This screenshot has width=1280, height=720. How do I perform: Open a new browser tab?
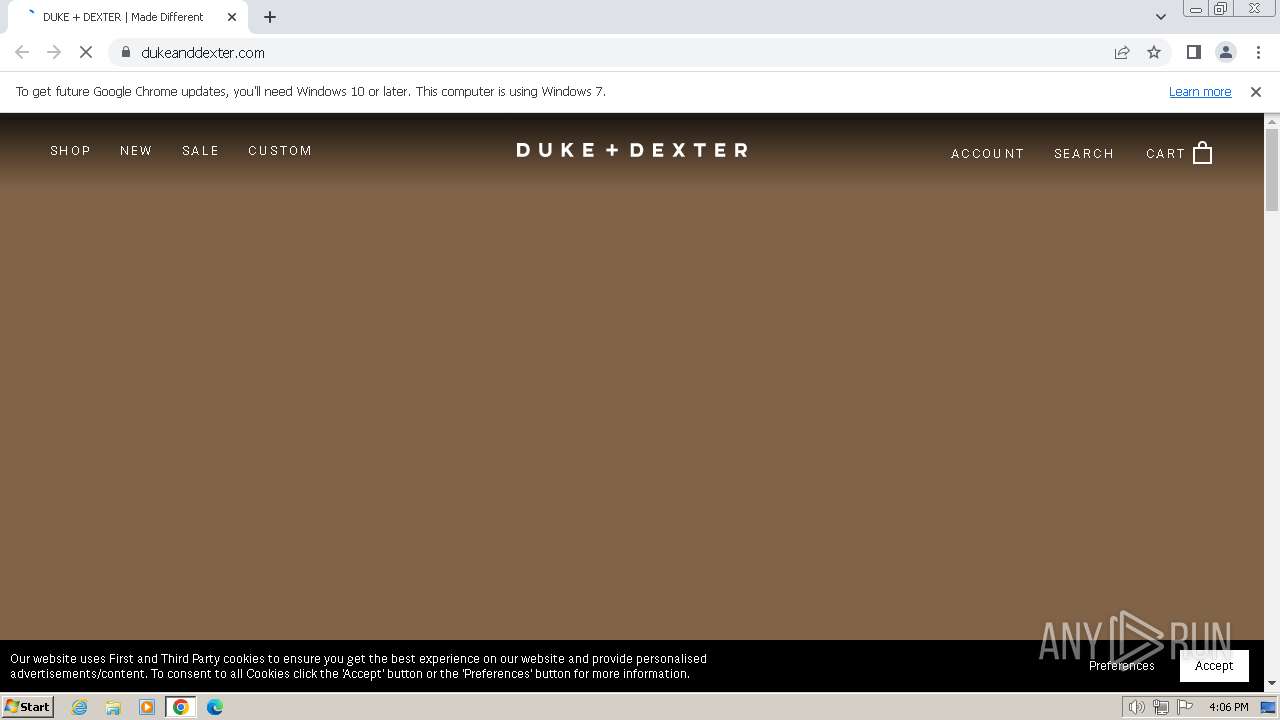(270, 17)
